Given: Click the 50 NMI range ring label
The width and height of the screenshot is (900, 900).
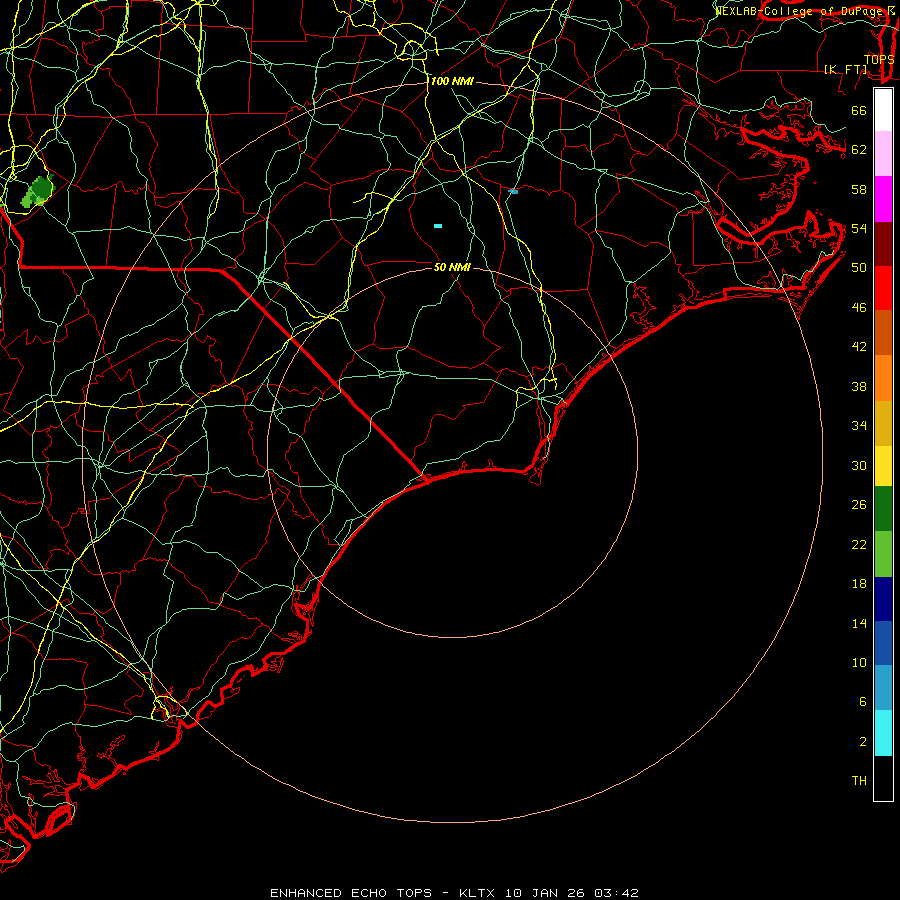Looking at the screenshot, I should [452, 267].
